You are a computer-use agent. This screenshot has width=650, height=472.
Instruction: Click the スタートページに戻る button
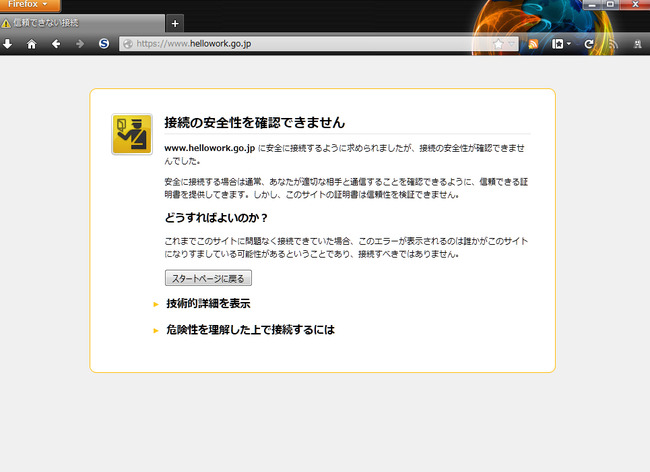point(208,278)
